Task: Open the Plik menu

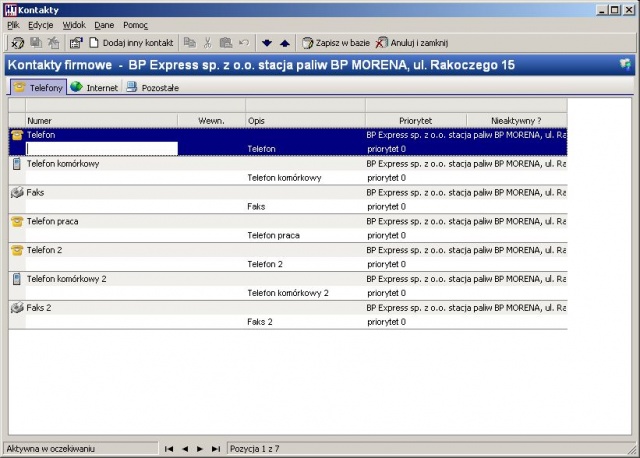Action: coord(13,25)
